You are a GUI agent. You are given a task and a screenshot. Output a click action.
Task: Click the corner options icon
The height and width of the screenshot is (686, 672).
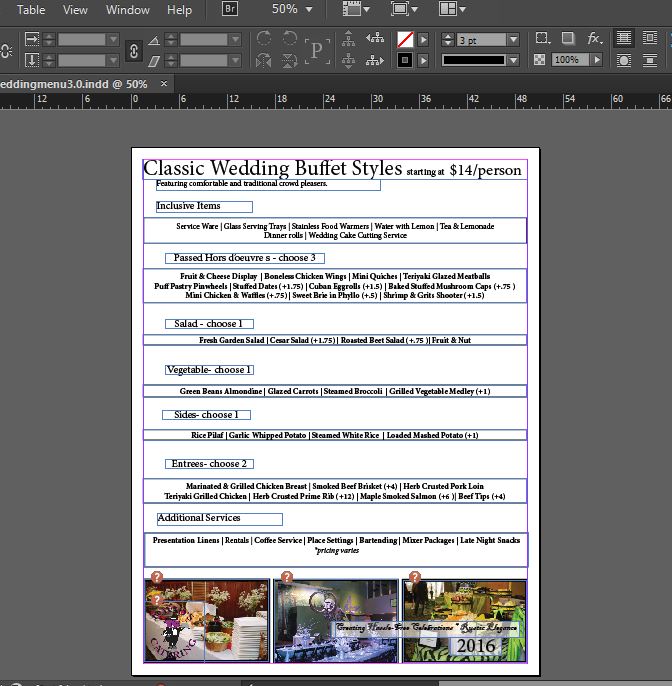coord(542,39)
